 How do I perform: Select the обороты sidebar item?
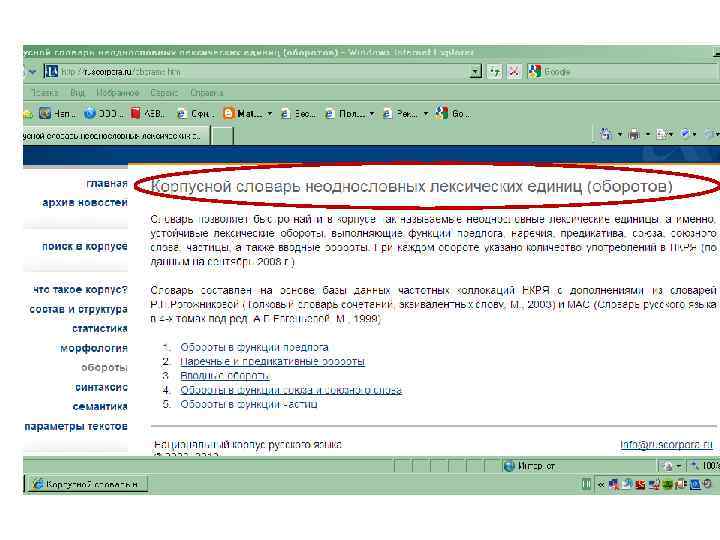(x=104, y=368)
